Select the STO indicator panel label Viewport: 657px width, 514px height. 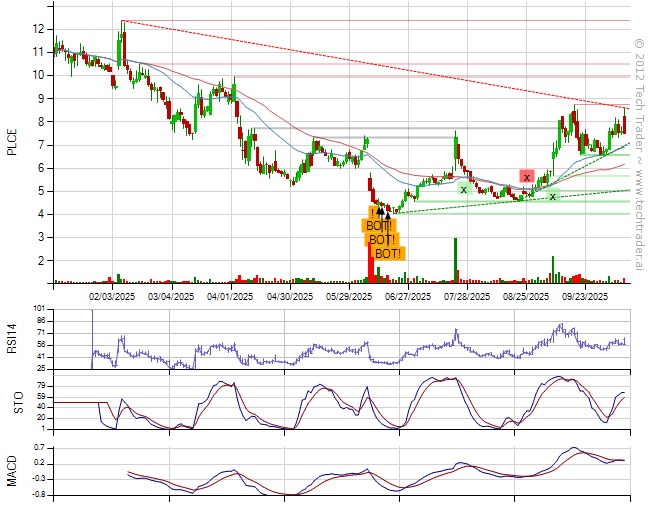13,402
